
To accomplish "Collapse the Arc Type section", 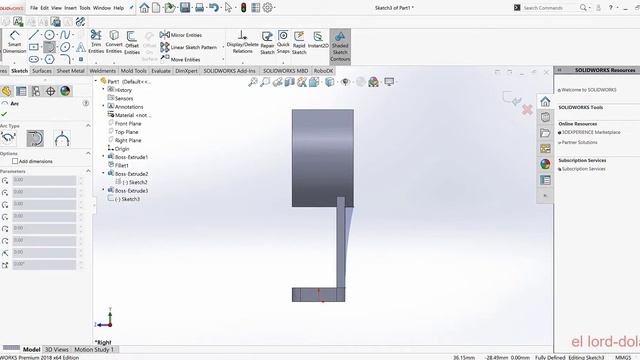I will pos(88,125).
